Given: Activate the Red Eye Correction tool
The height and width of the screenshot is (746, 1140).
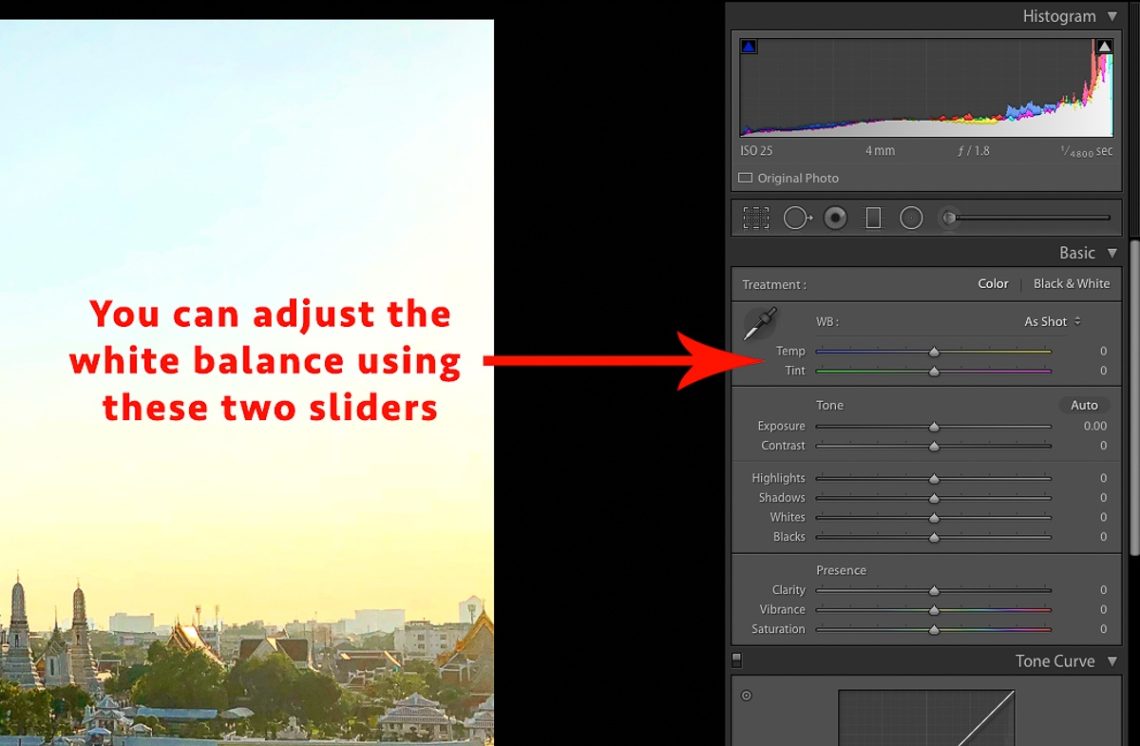Looking at the screenshot, I should click(x=835, y=217).
